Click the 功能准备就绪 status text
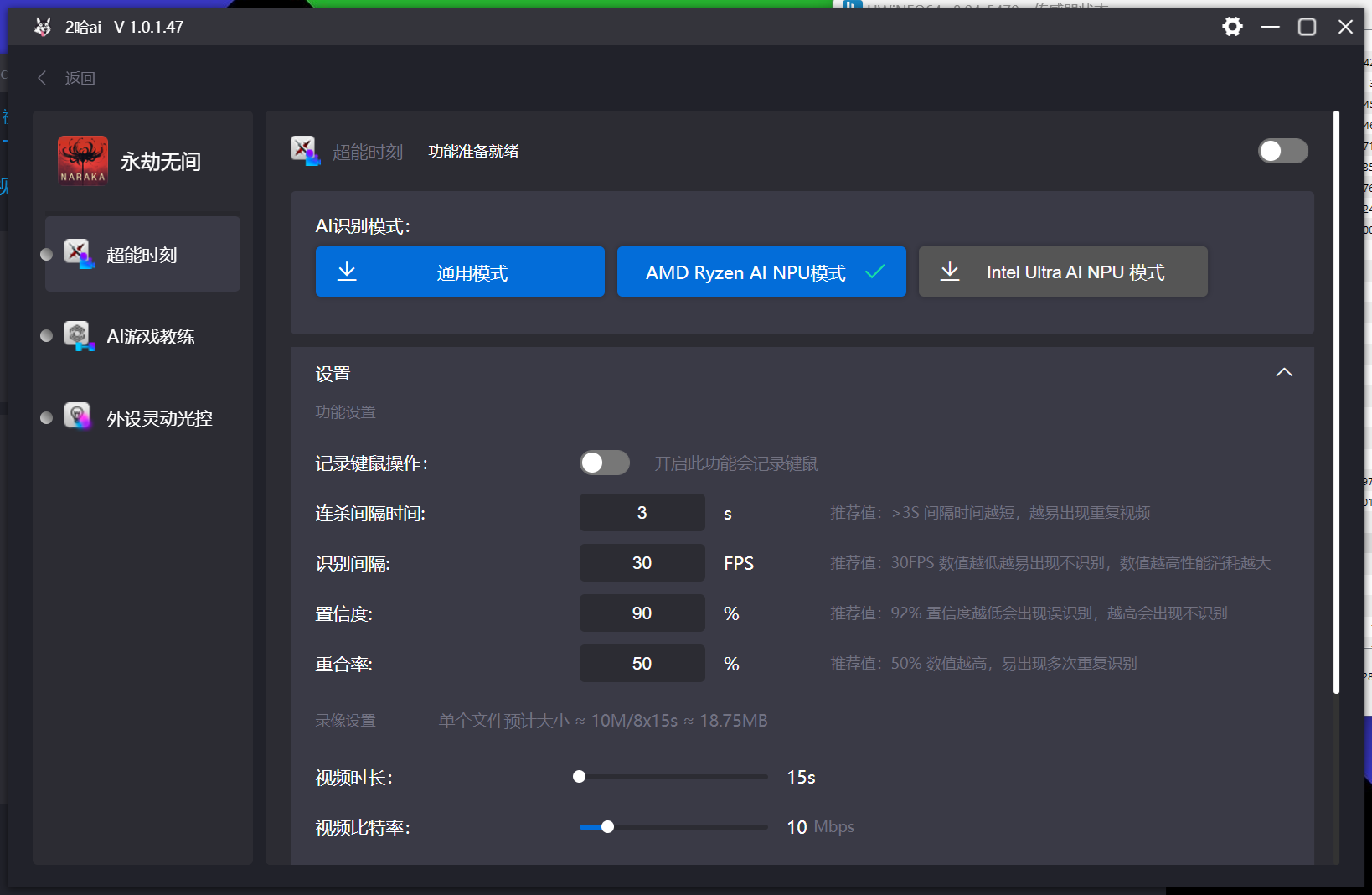This screenshot has width=1372, height=895. (x=473, y=151)
